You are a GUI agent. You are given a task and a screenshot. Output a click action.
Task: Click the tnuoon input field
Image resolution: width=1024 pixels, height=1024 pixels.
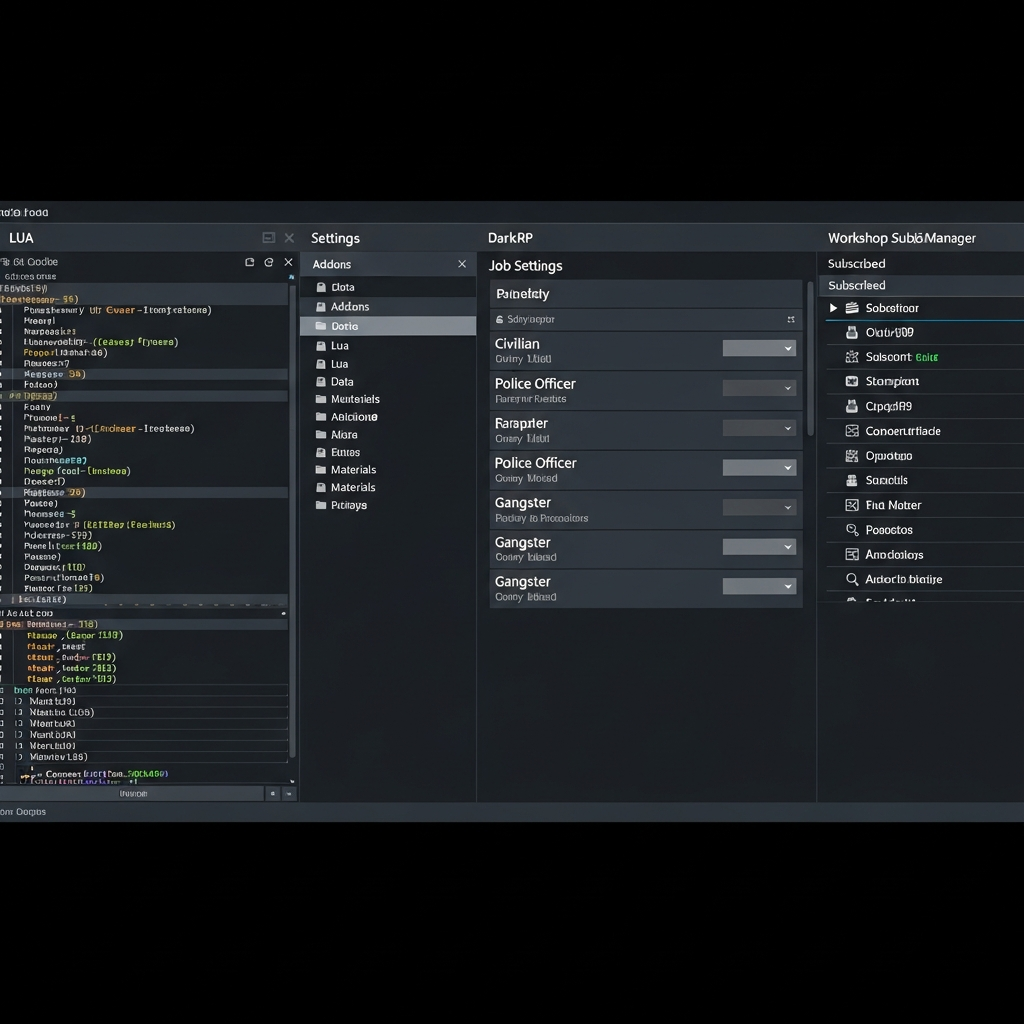coord(132,793)
